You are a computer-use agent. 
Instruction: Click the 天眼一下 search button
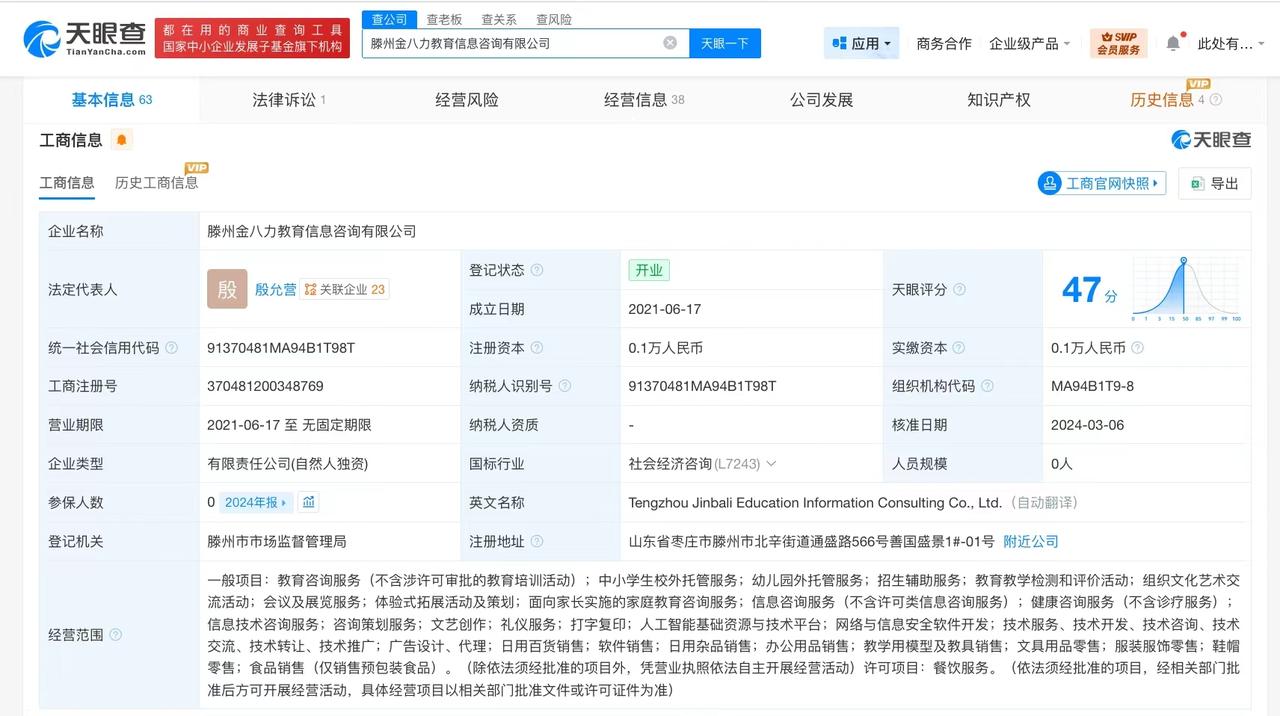point(725,43)
